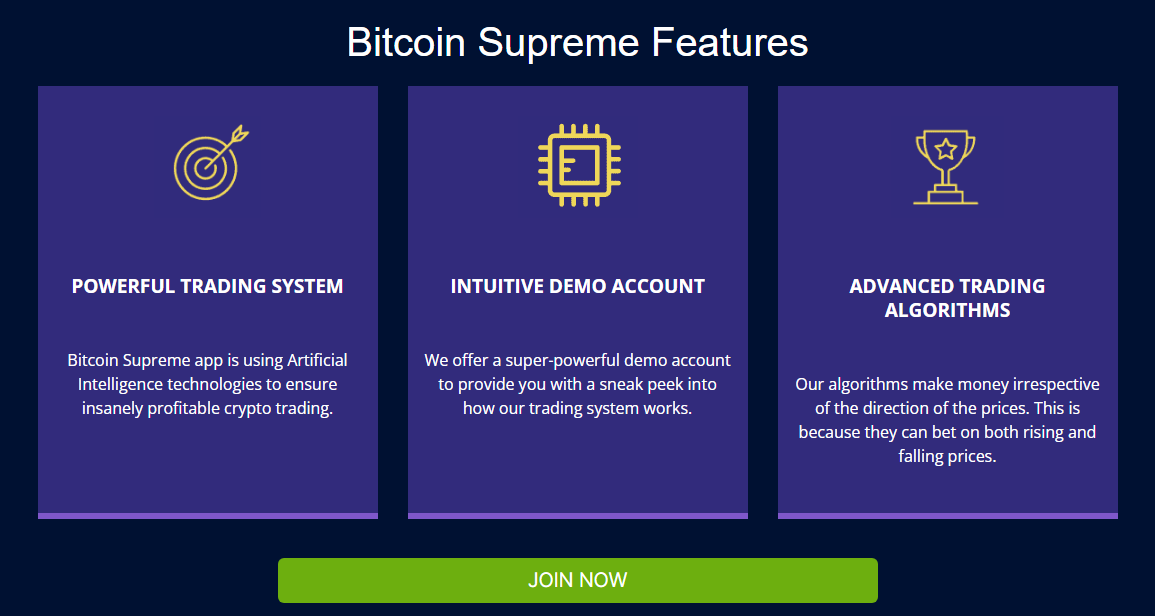Click purple bar under Powerful Trading card
This screenshot has width=1155, height=616.
pos(208,516)
